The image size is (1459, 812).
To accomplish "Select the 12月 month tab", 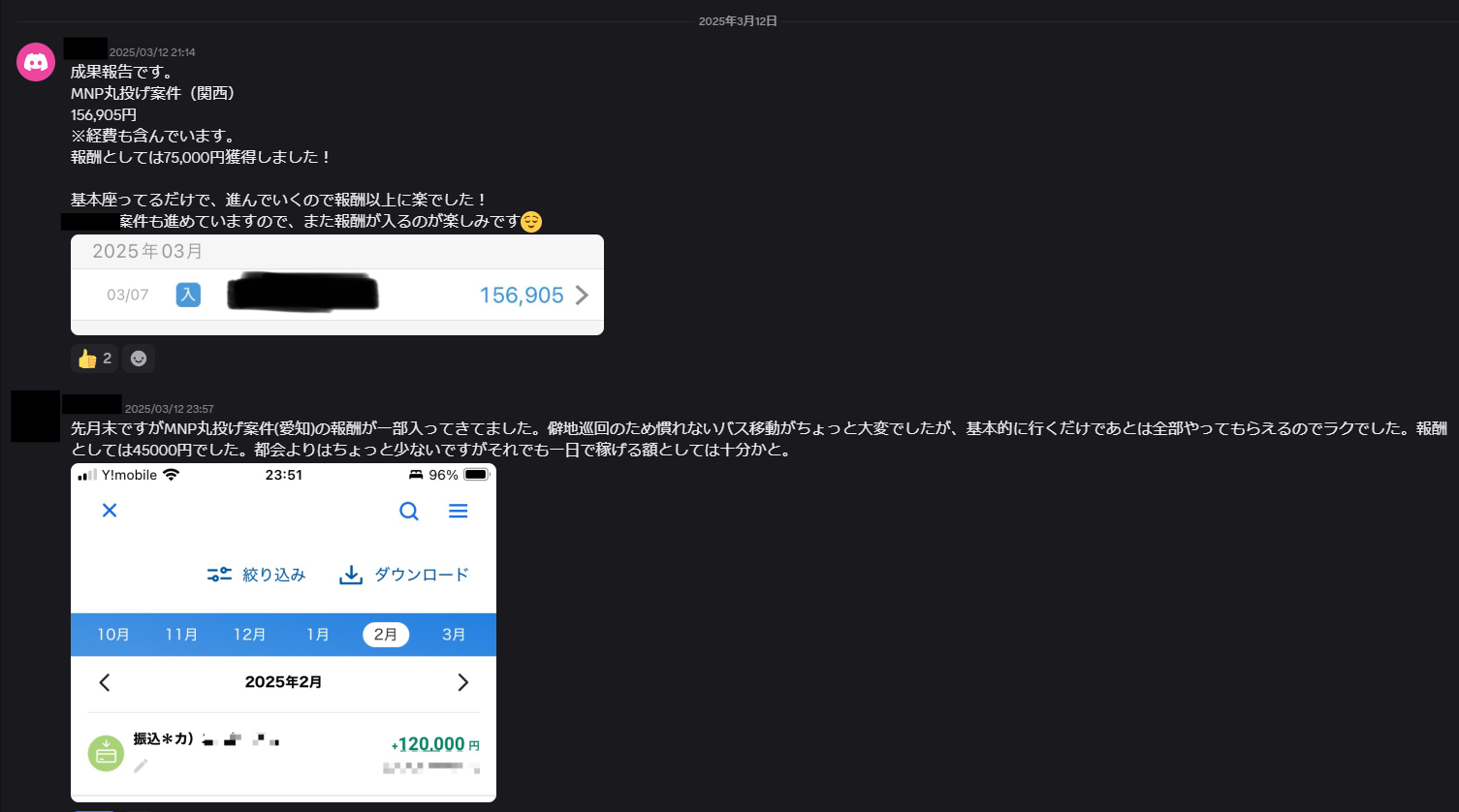I will pyautogui.click(x=249, y=635).
